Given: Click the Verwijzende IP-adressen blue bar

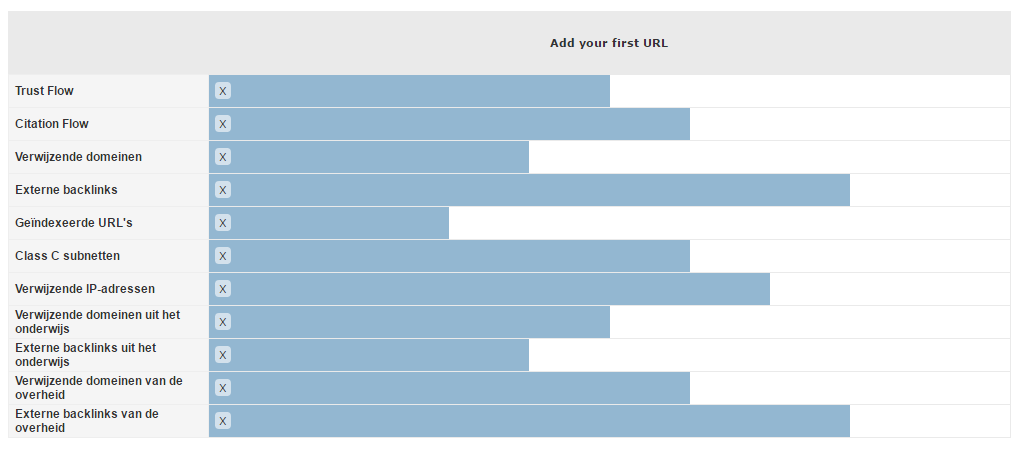Looking at the screenshot, I should pyautogui.click(x=500, y=289).
